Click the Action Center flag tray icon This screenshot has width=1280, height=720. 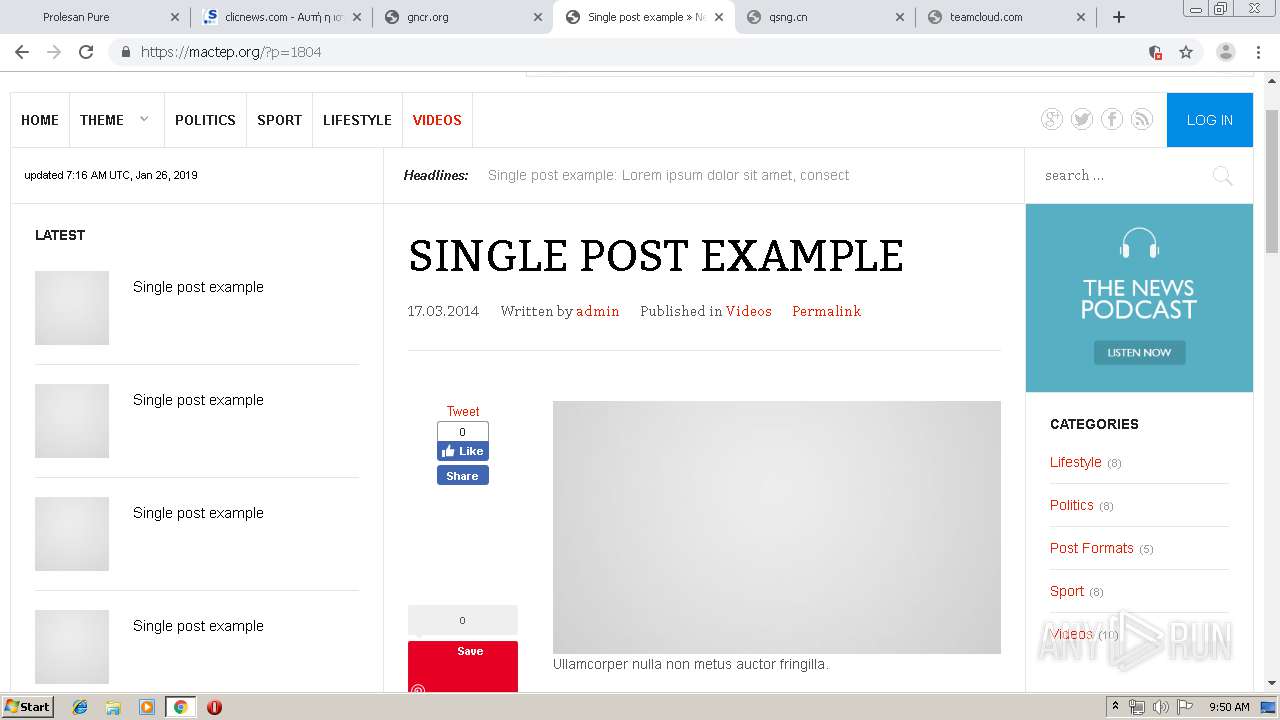1184,707
